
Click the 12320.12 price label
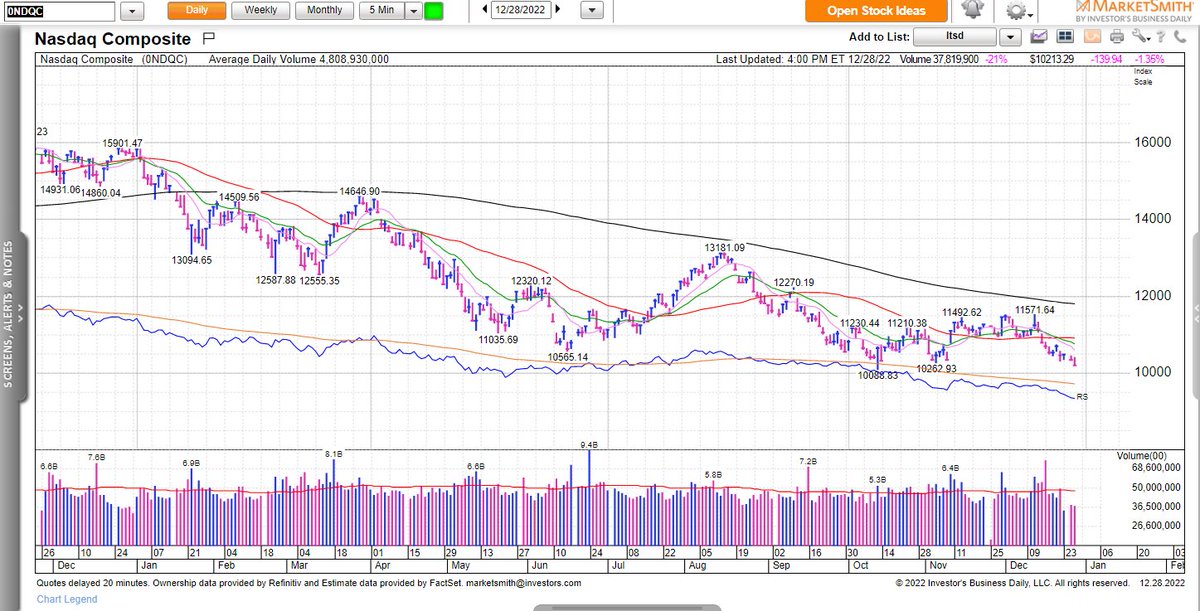pos(532,282)
